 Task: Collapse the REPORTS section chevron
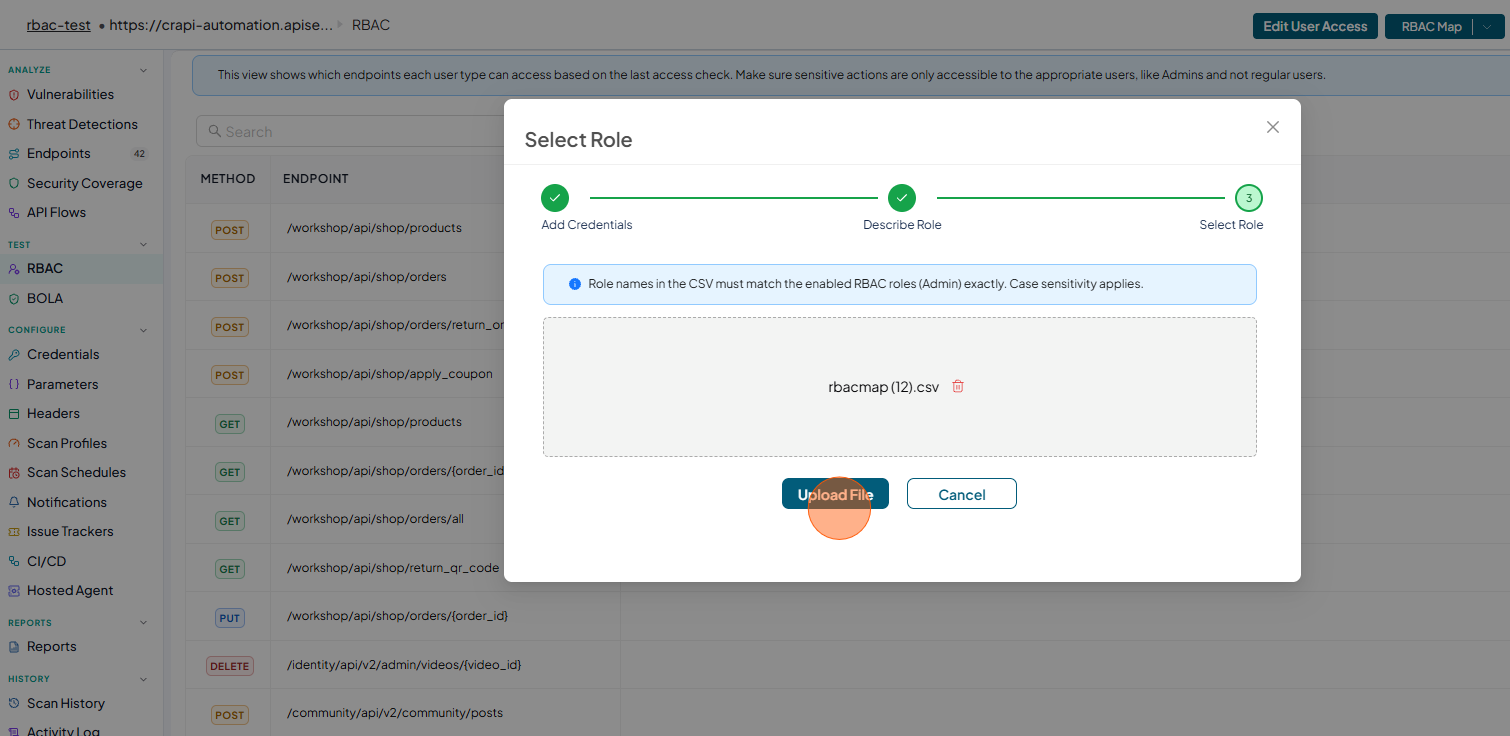143,622
